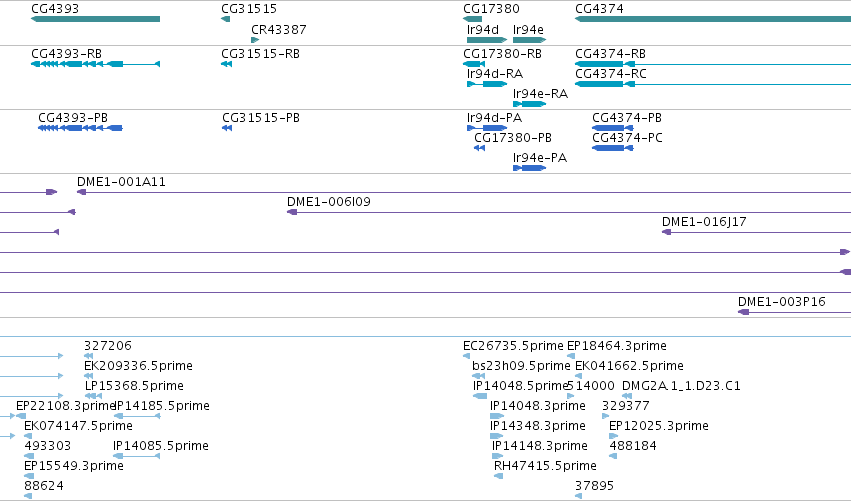Select transcript Ir94d-RA
This screenshot has height=501, width=851.
[x=495, y=74]
